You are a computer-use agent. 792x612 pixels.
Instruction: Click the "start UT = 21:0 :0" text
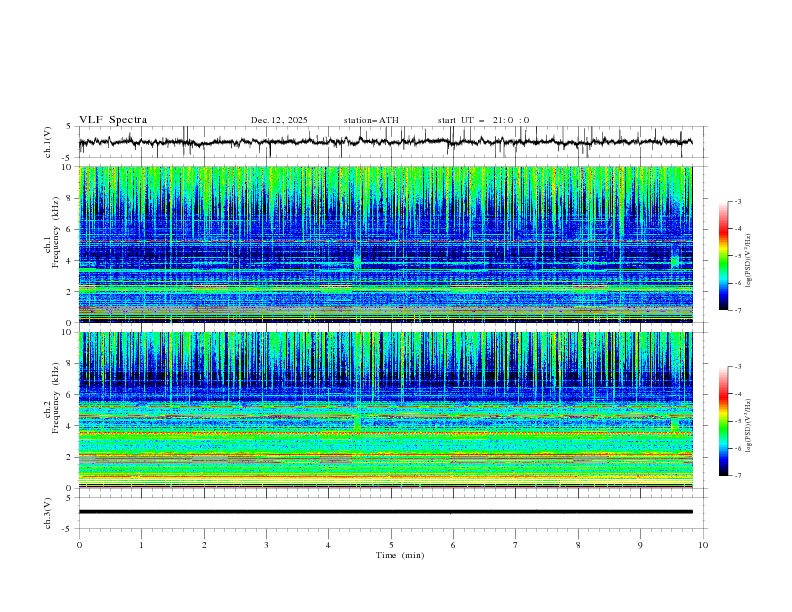[x=483, y=120]
